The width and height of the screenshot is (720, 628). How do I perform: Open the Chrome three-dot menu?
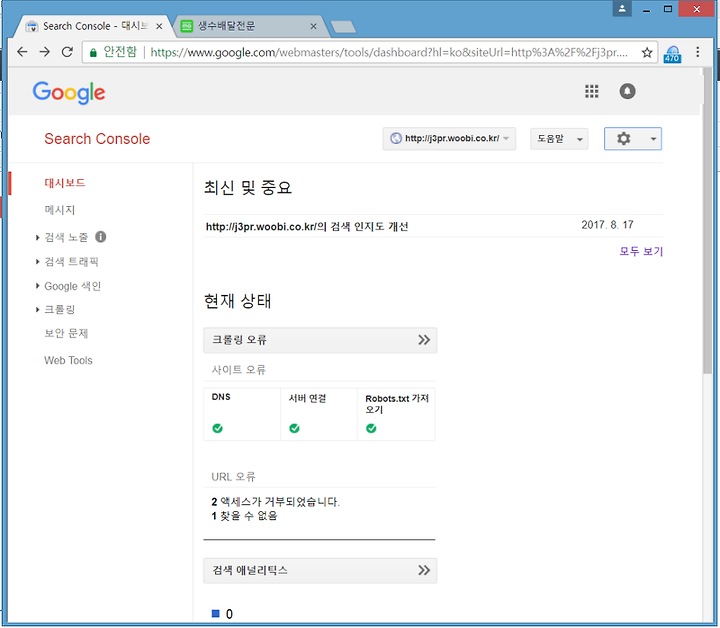[x=698, y=52]
